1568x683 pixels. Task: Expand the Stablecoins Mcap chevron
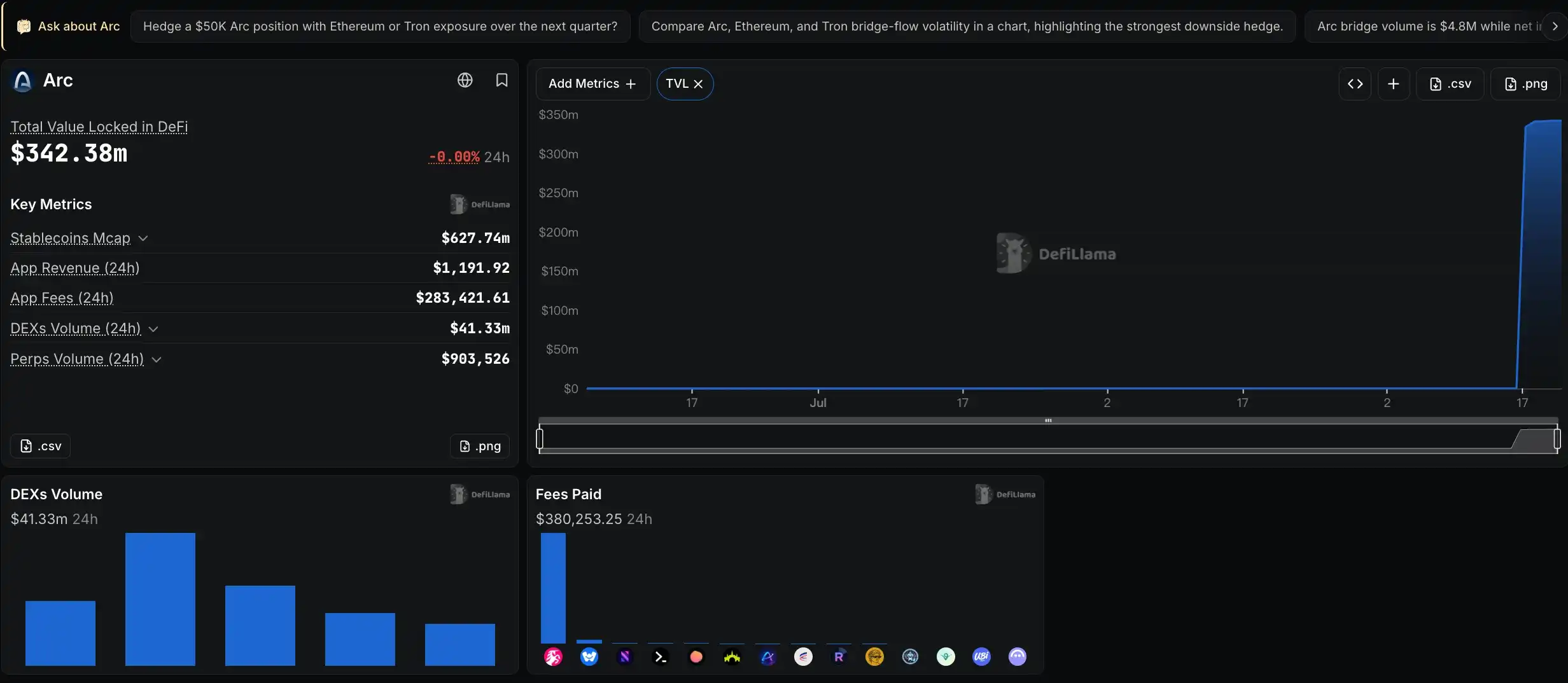tap(143, 238)
